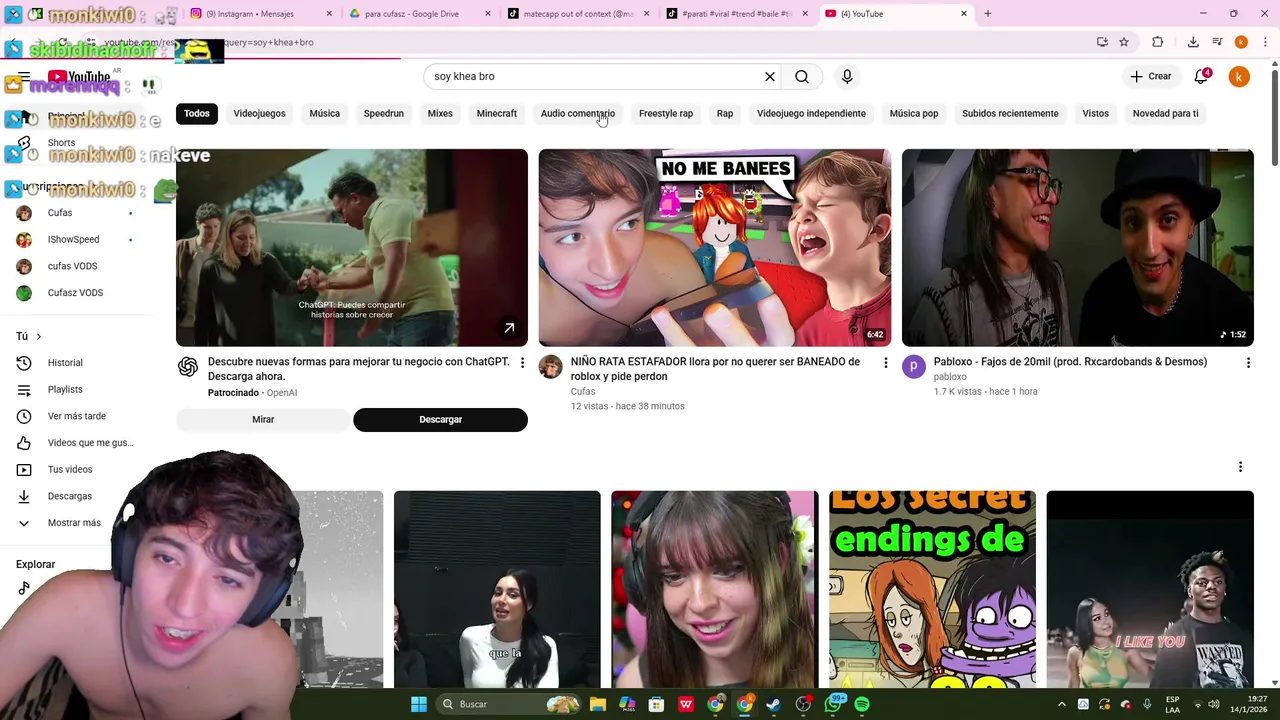Close the matecapp out of context tab
The width and height of the screenshot is (1280, 720).
pos(647,14)
